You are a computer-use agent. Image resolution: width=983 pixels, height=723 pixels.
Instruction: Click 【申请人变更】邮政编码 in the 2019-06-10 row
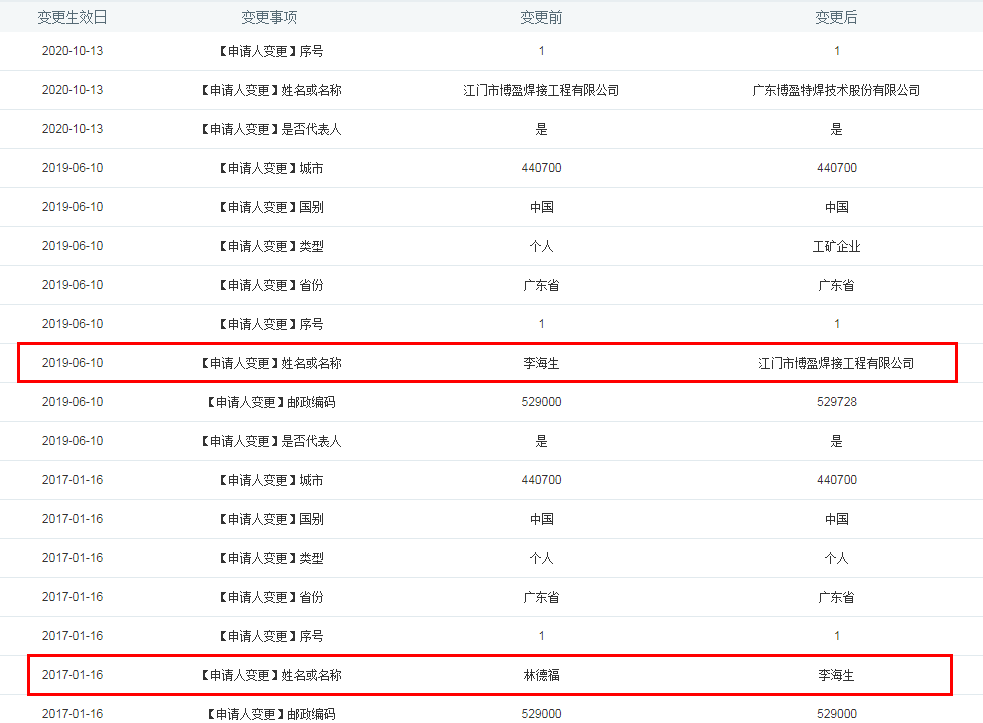(271, 402)
